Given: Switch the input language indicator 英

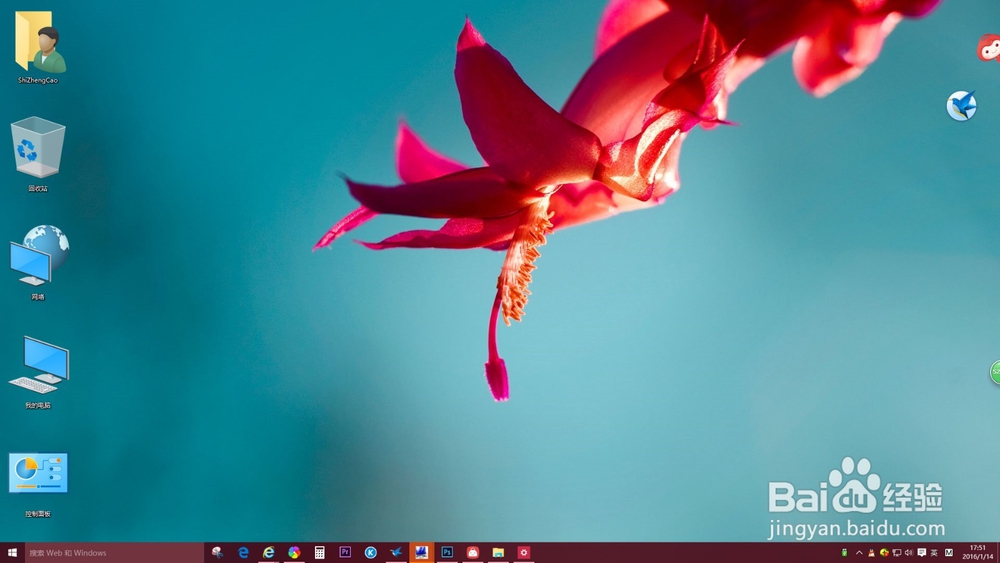Looking at the screenshot, I should coord(934,553).
